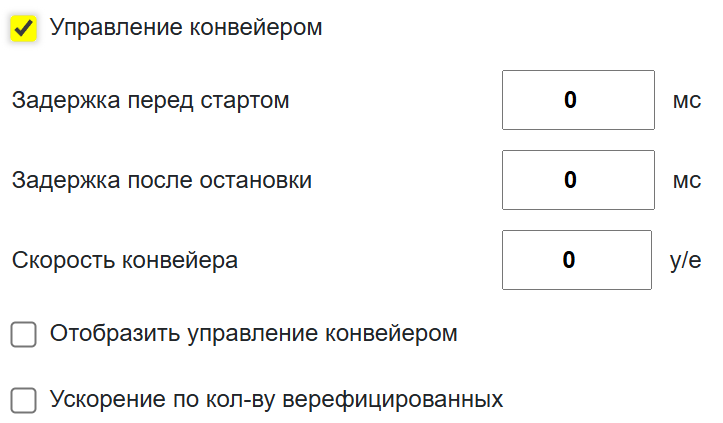Select the Скорость конвейера input field
The image size is (723, 423).
tap(578, 260)
